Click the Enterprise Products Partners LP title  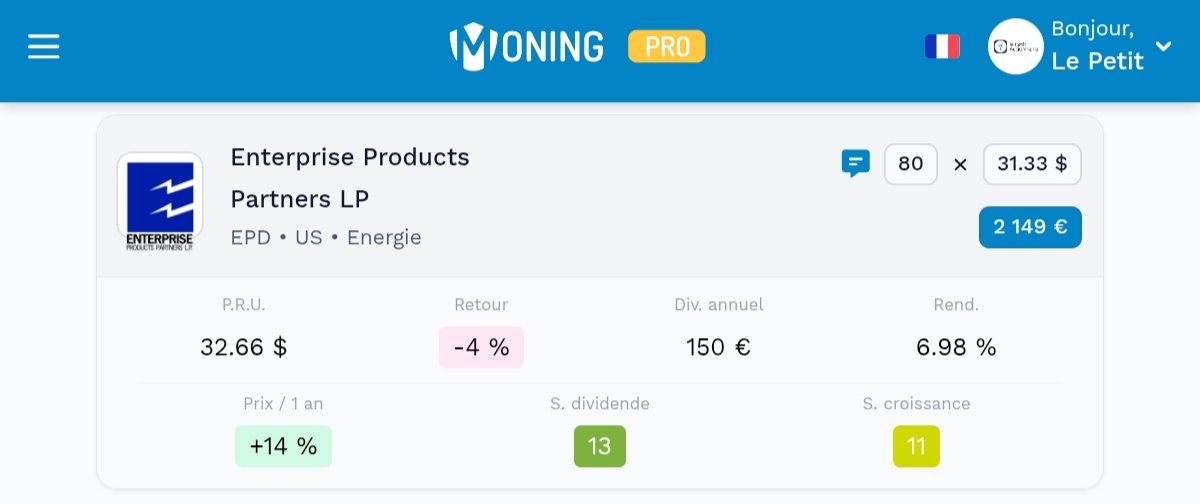[x=350, y=178]
